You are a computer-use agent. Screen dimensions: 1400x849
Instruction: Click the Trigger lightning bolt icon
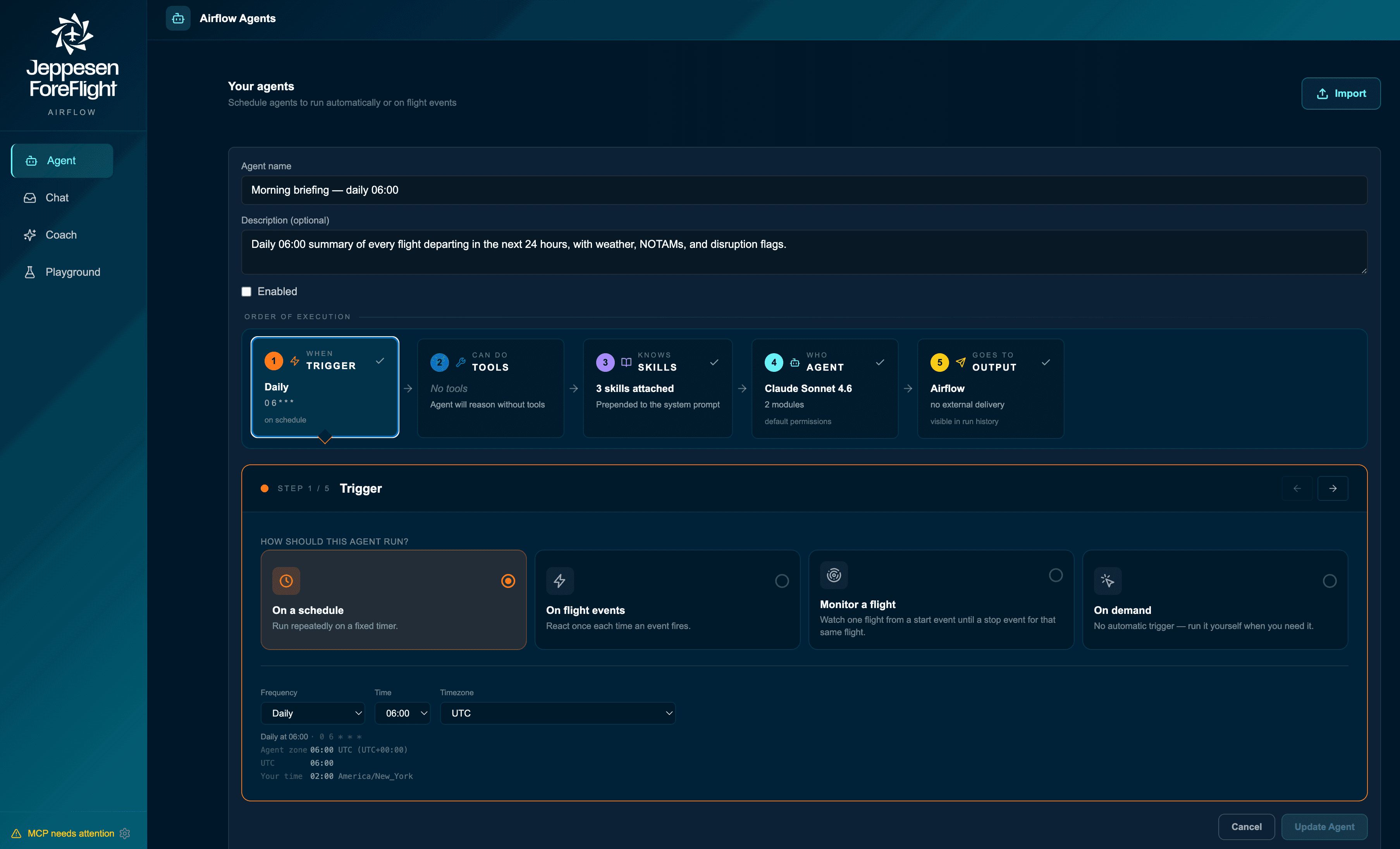pos(295,361)
